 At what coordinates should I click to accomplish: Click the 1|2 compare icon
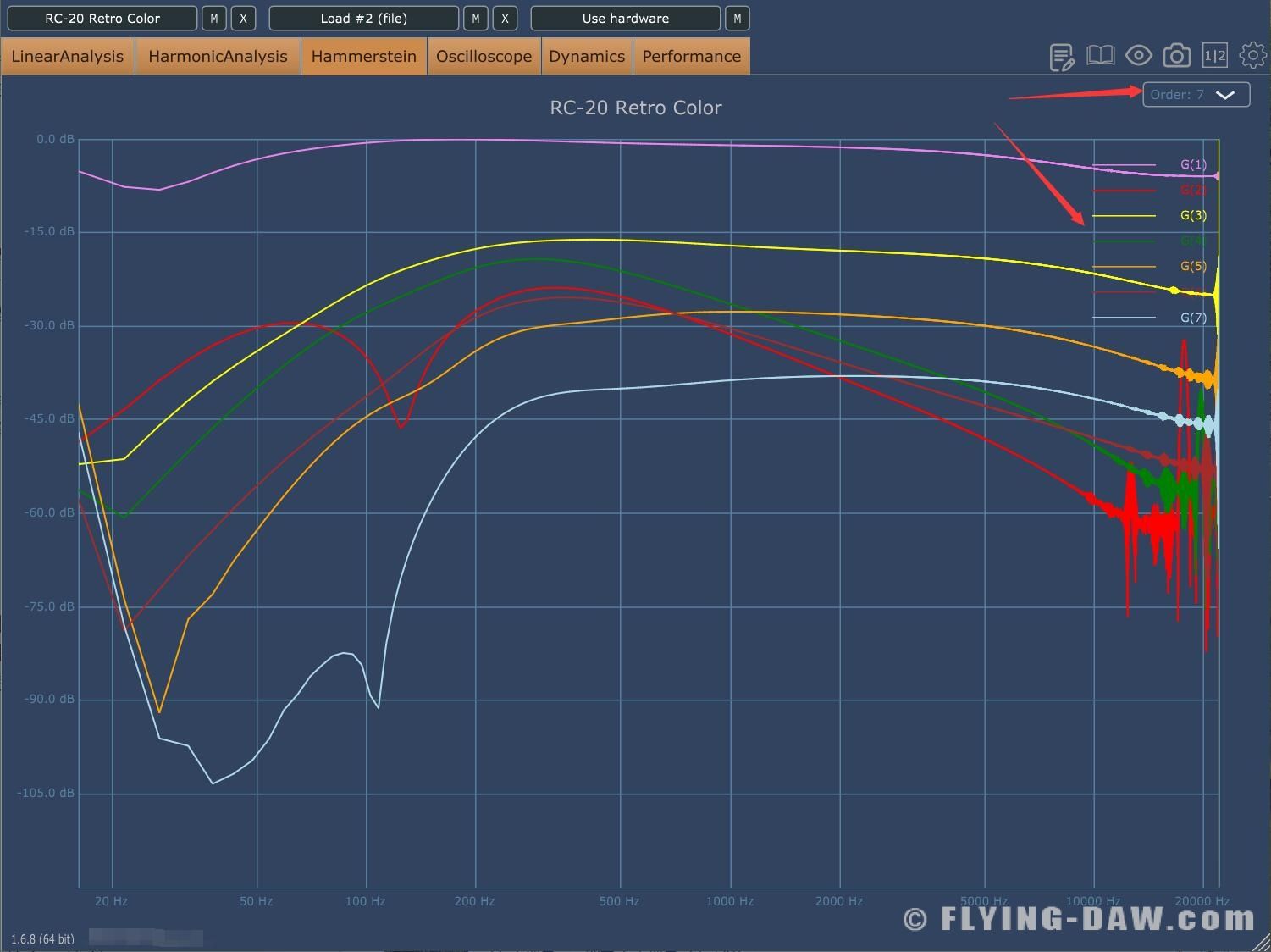[1214, 56]
